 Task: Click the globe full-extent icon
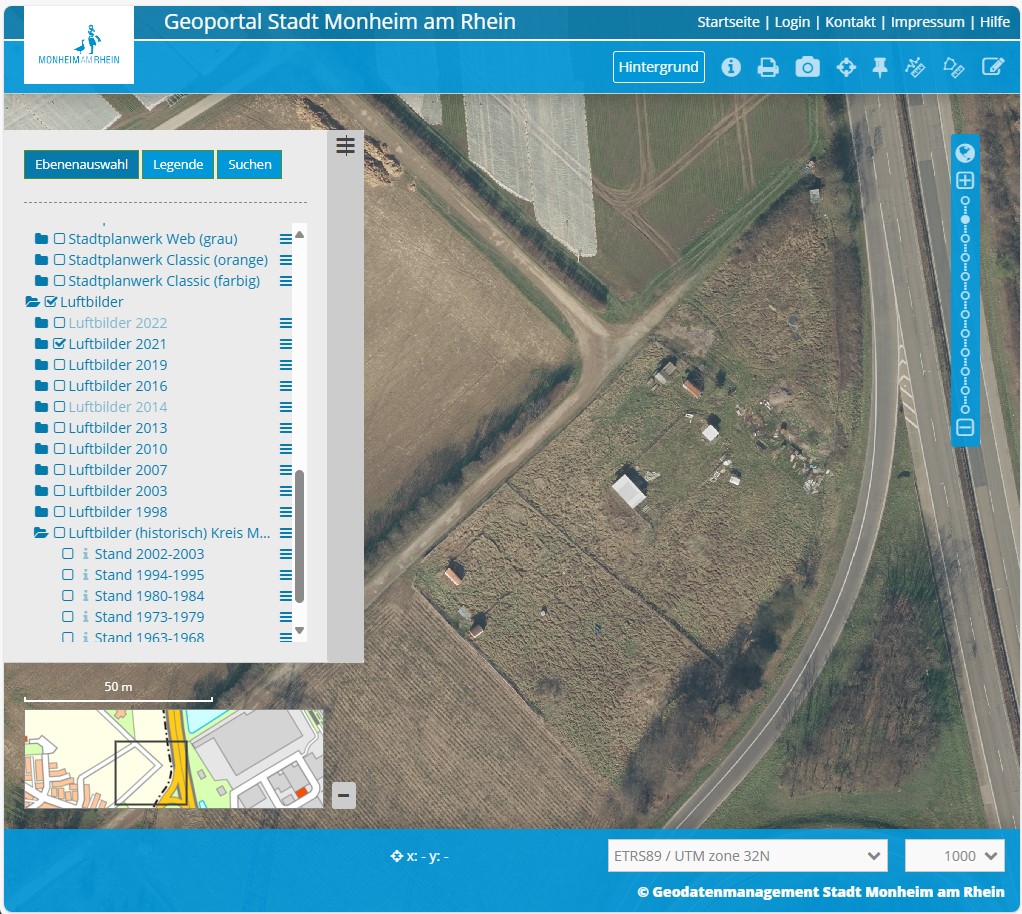[965, 153]
